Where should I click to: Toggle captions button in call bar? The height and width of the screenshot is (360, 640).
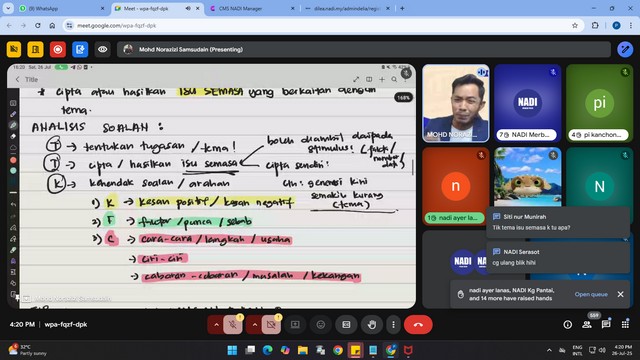[x=346, y=324]
